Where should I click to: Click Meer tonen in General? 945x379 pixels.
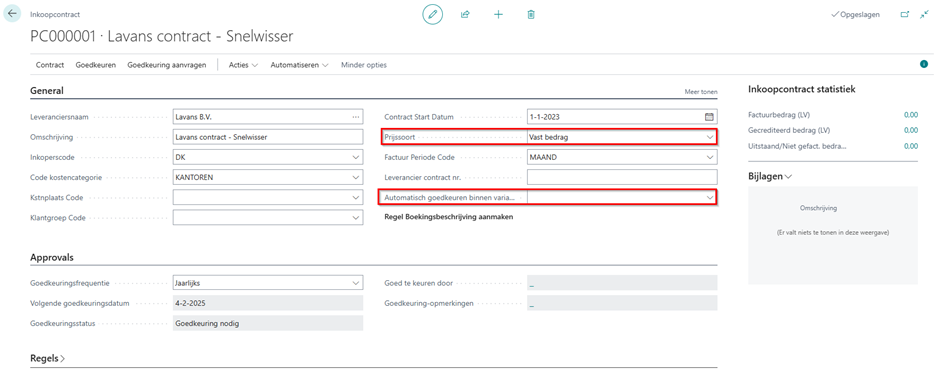(x=701, y=92)
